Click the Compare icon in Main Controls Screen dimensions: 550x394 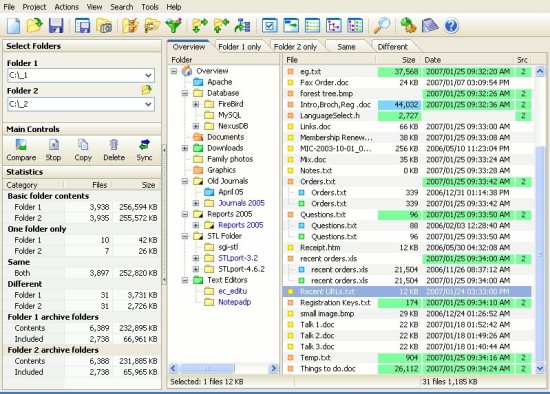(x=21, y=145)
